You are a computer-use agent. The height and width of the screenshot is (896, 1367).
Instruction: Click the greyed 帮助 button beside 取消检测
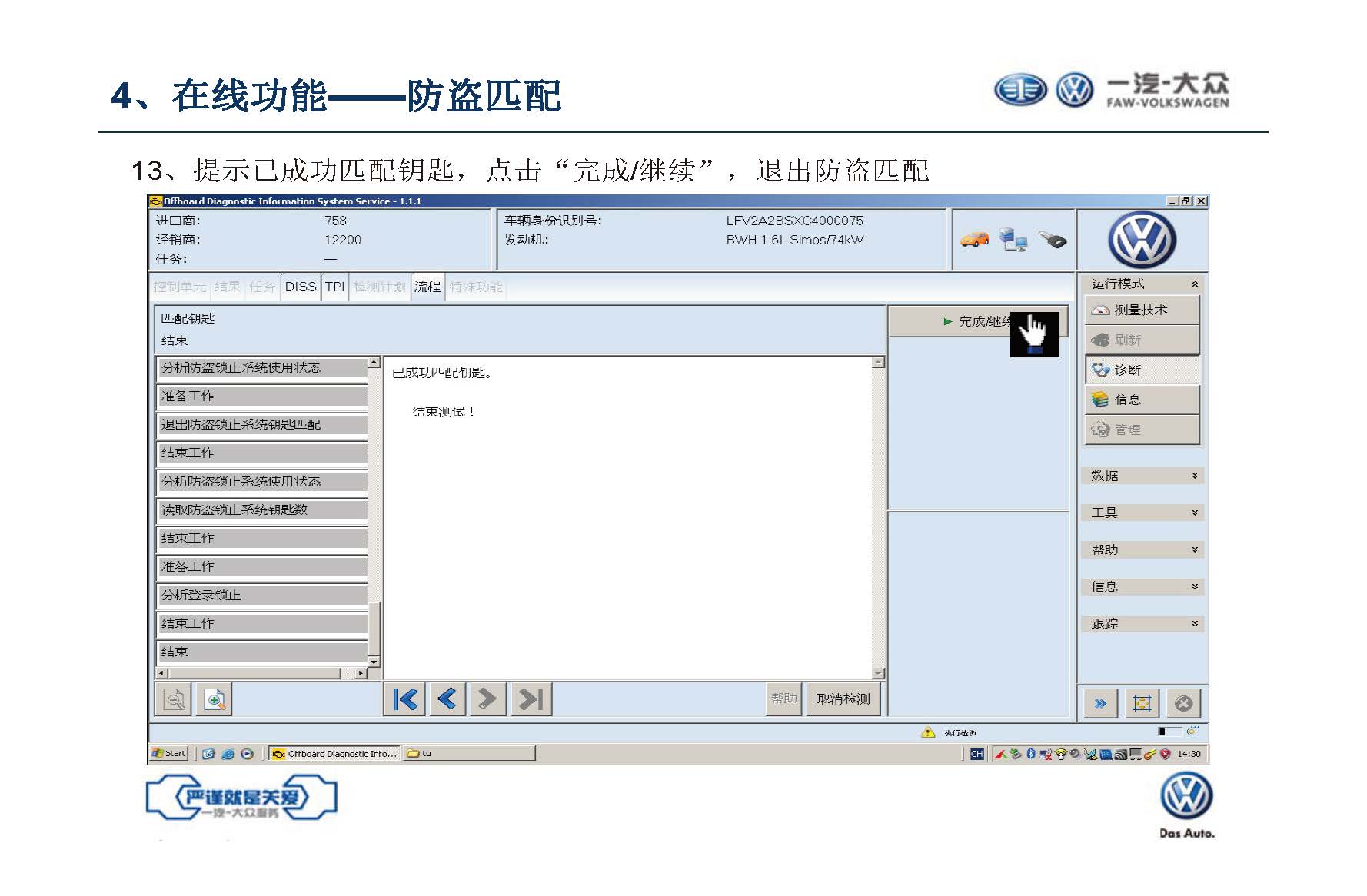[x=783, y=699]
